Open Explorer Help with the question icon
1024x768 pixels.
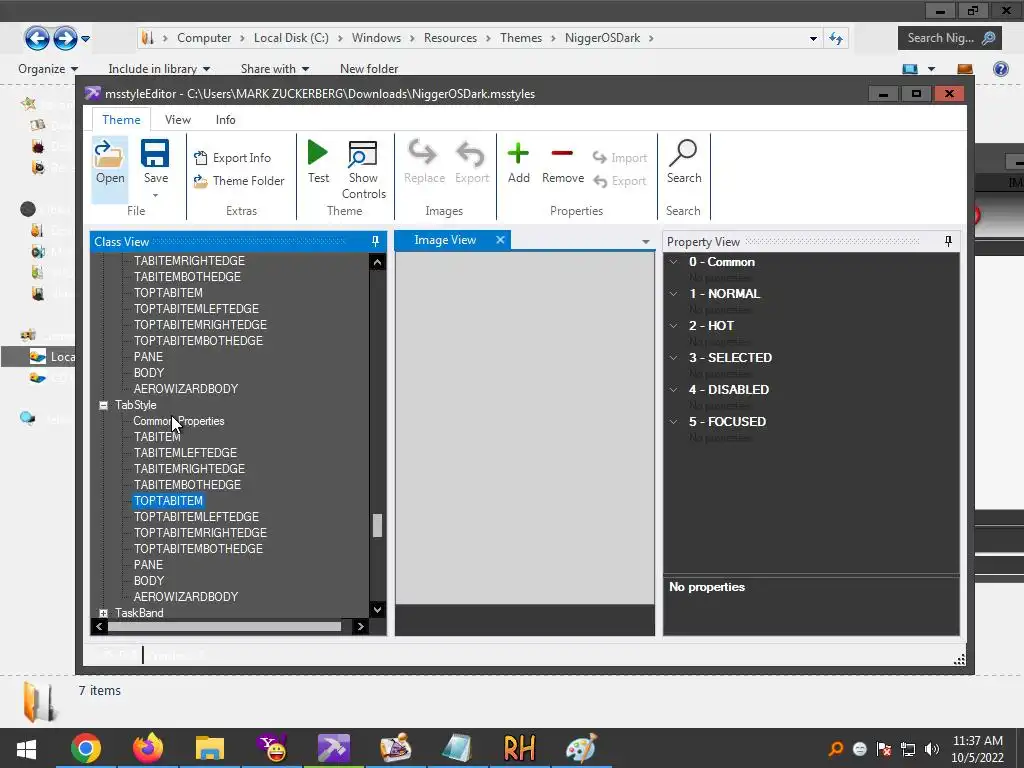pyautogui.click(x=1000, y=69)
